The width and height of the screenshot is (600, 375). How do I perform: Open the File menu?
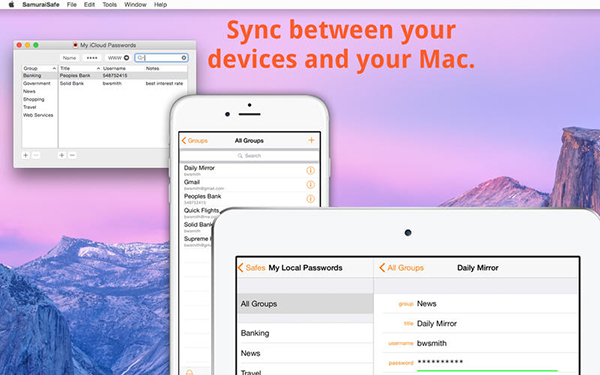72,5
